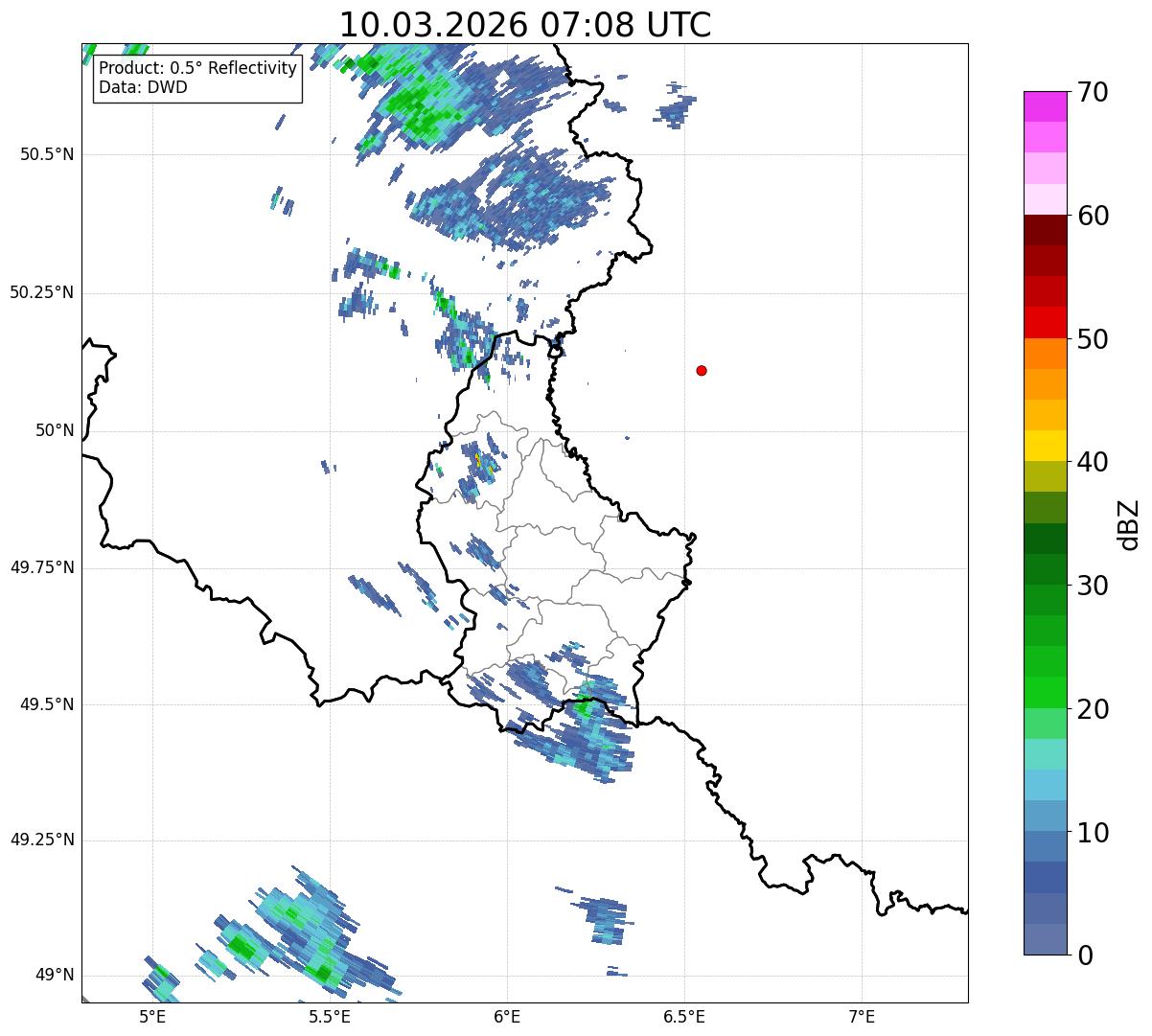This screenshot has width=1152, height=1036.
Task: Pick the turquoise colorbar segment below 20
Action: click(1045, 754)
